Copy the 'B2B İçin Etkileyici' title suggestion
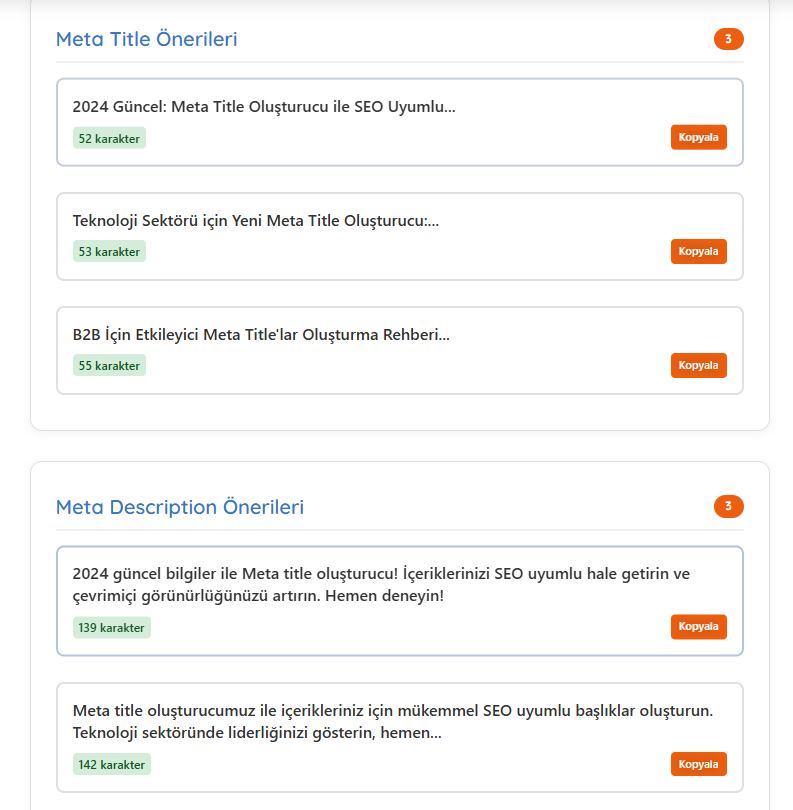 (698, 365)
